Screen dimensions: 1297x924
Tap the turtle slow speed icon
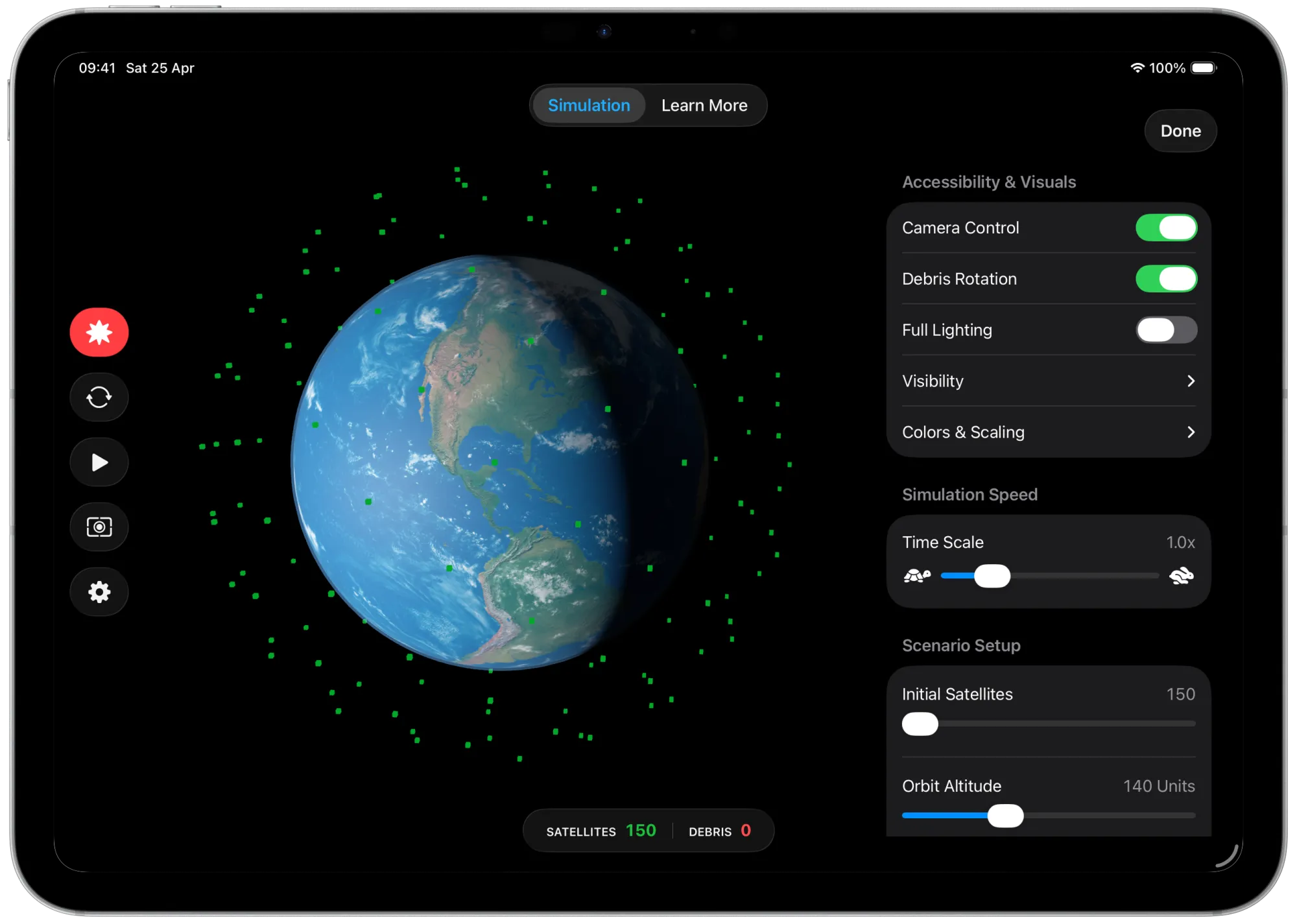pyautogui.click(x=917, y=576)
